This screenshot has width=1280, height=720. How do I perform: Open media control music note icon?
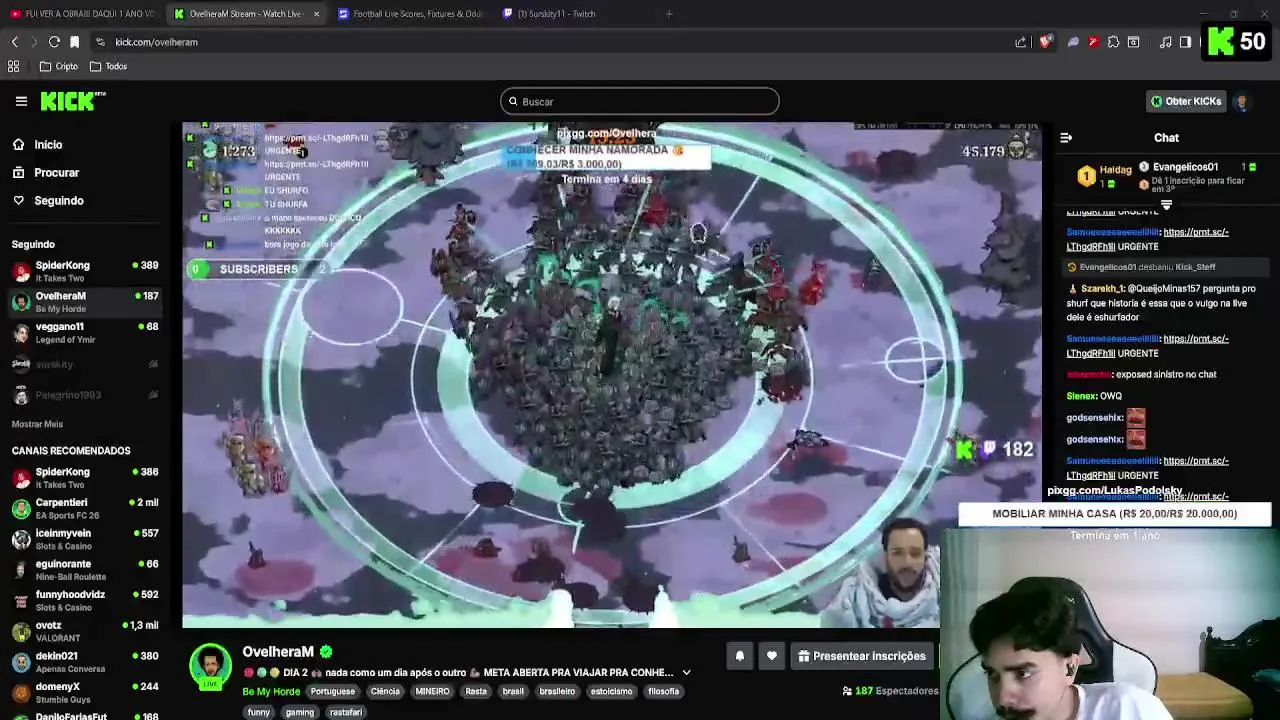click(x=1165, y=42)
